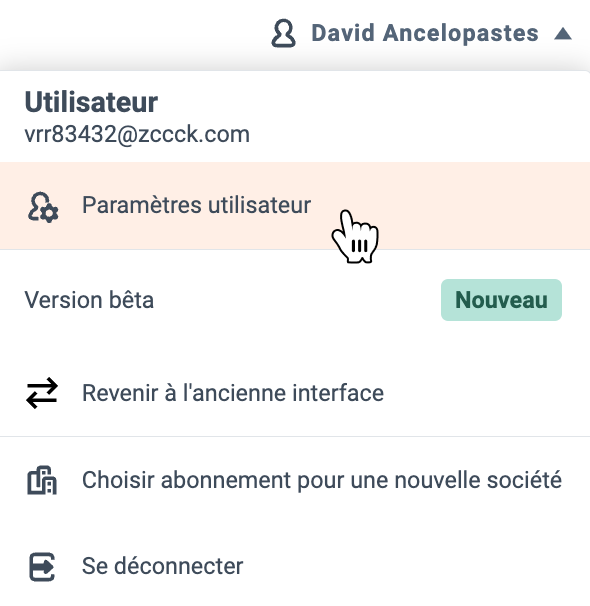Click Se déconnecter to sign out

click(295, 567)
